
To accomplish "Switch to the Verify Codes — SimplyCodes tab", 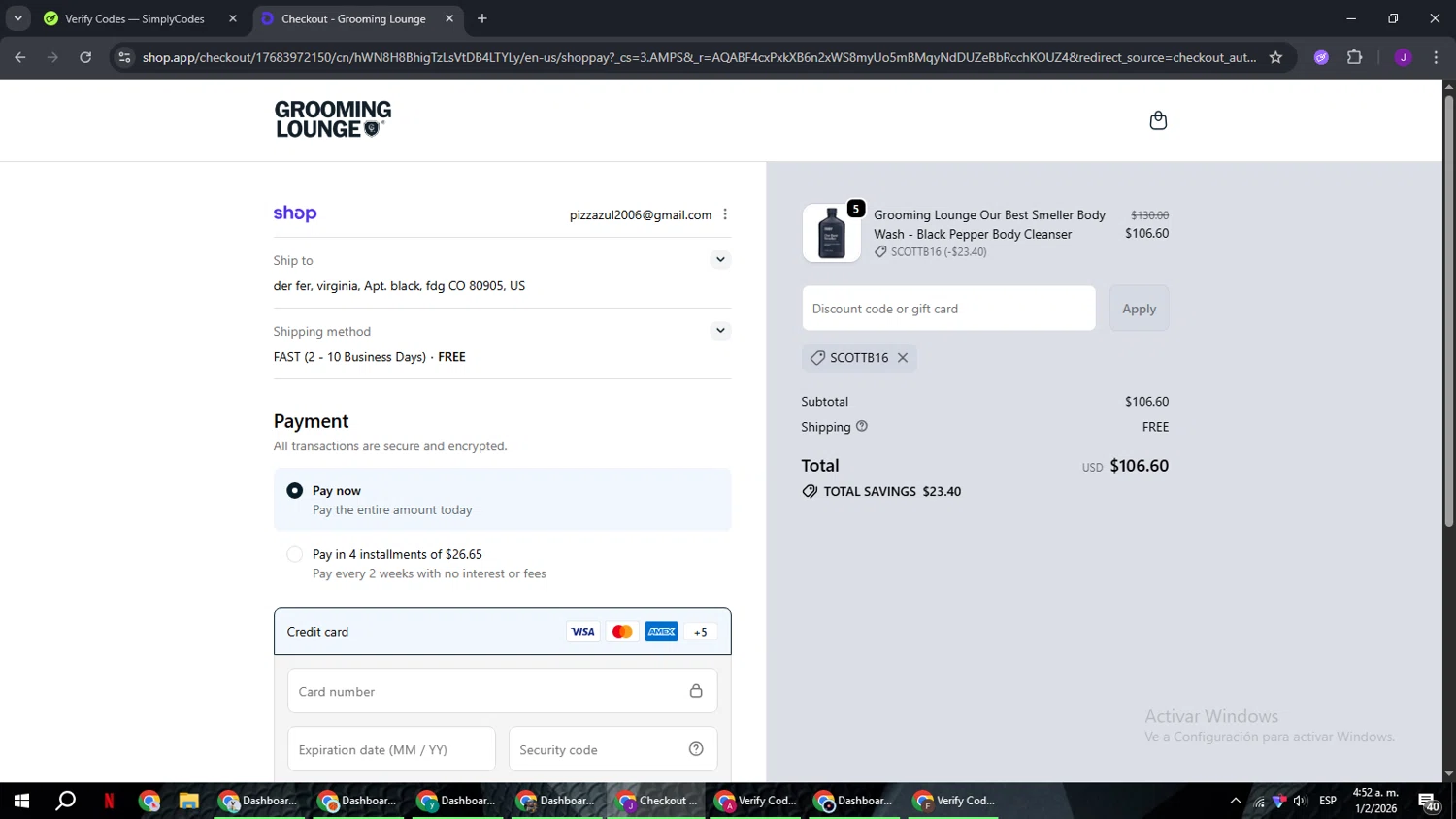I will (134, 18).
